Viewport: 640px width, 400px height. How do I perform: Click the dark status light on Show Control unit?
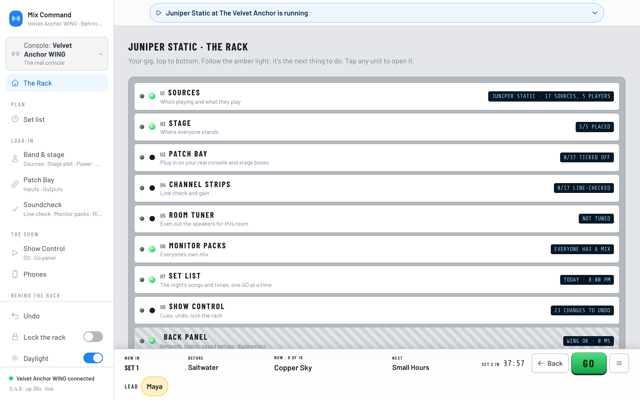[152, 311]
